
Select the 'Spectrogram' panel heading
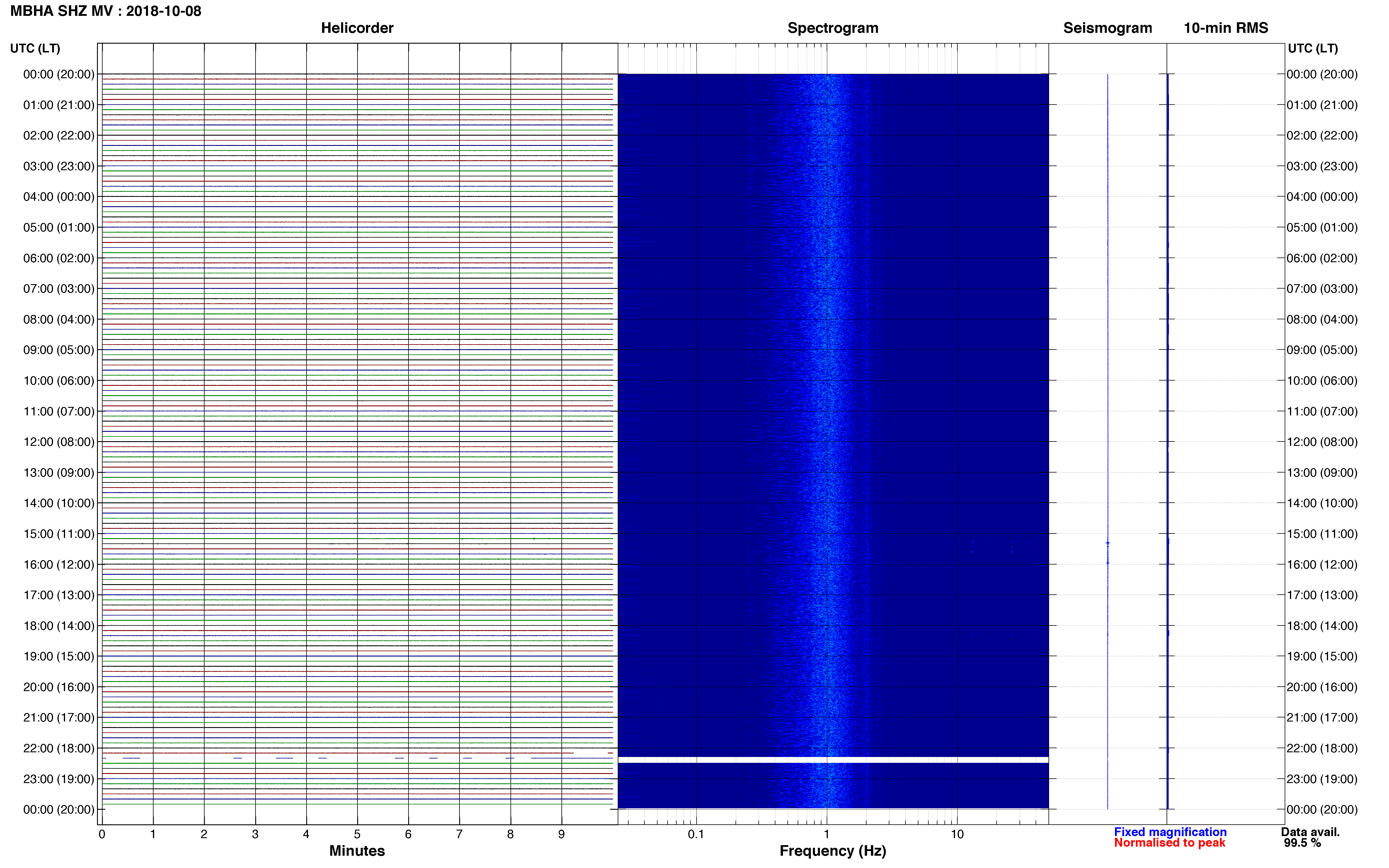click(x=833, y=28)
